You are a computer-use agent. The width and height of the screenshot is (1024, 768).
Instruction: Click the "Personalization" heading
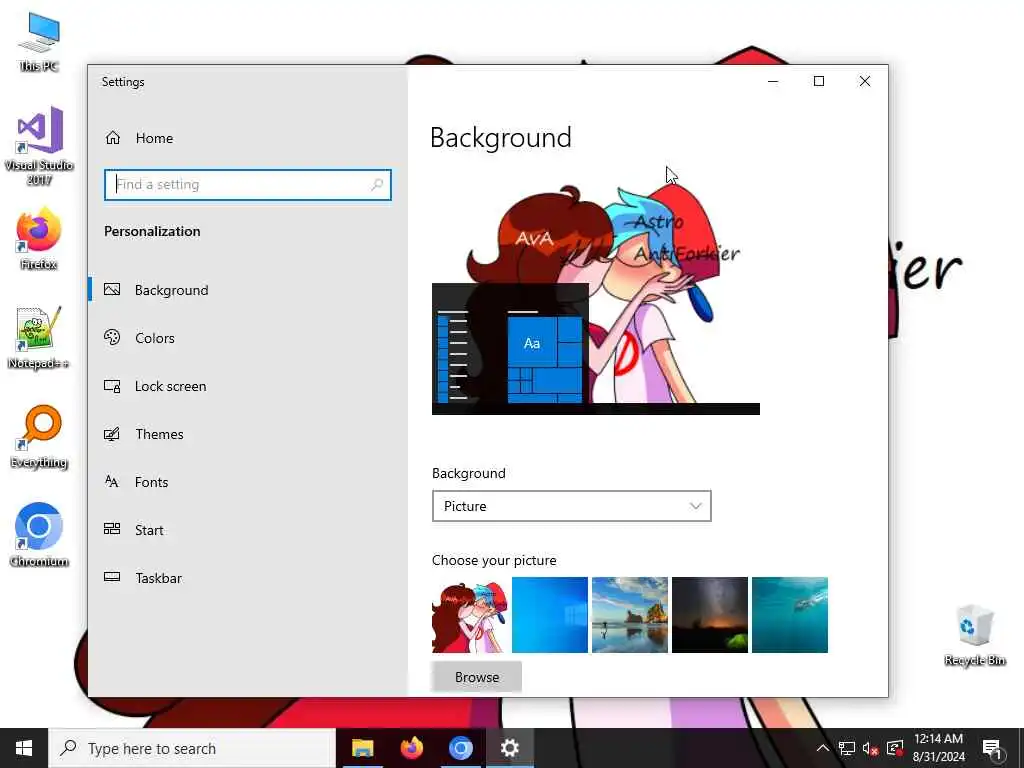pos(152,231)
